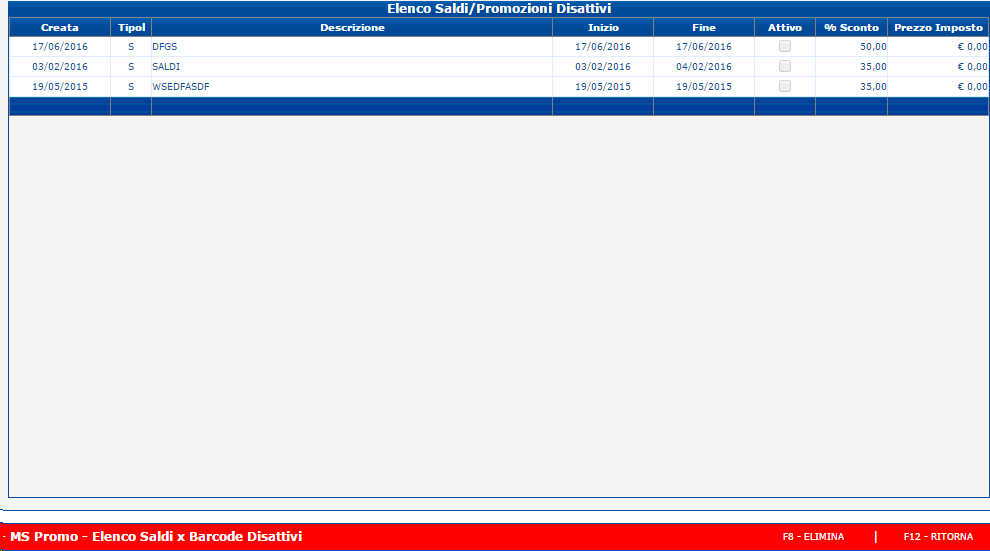
Task: Click Tipol S in WSEDFASDF row
Action: (x=131, y=86)
